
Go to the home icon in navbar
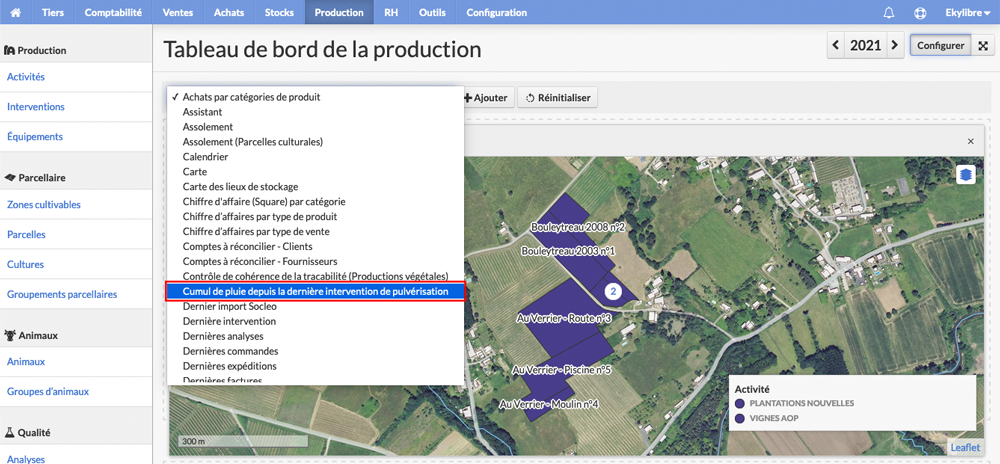pos(15,12)
